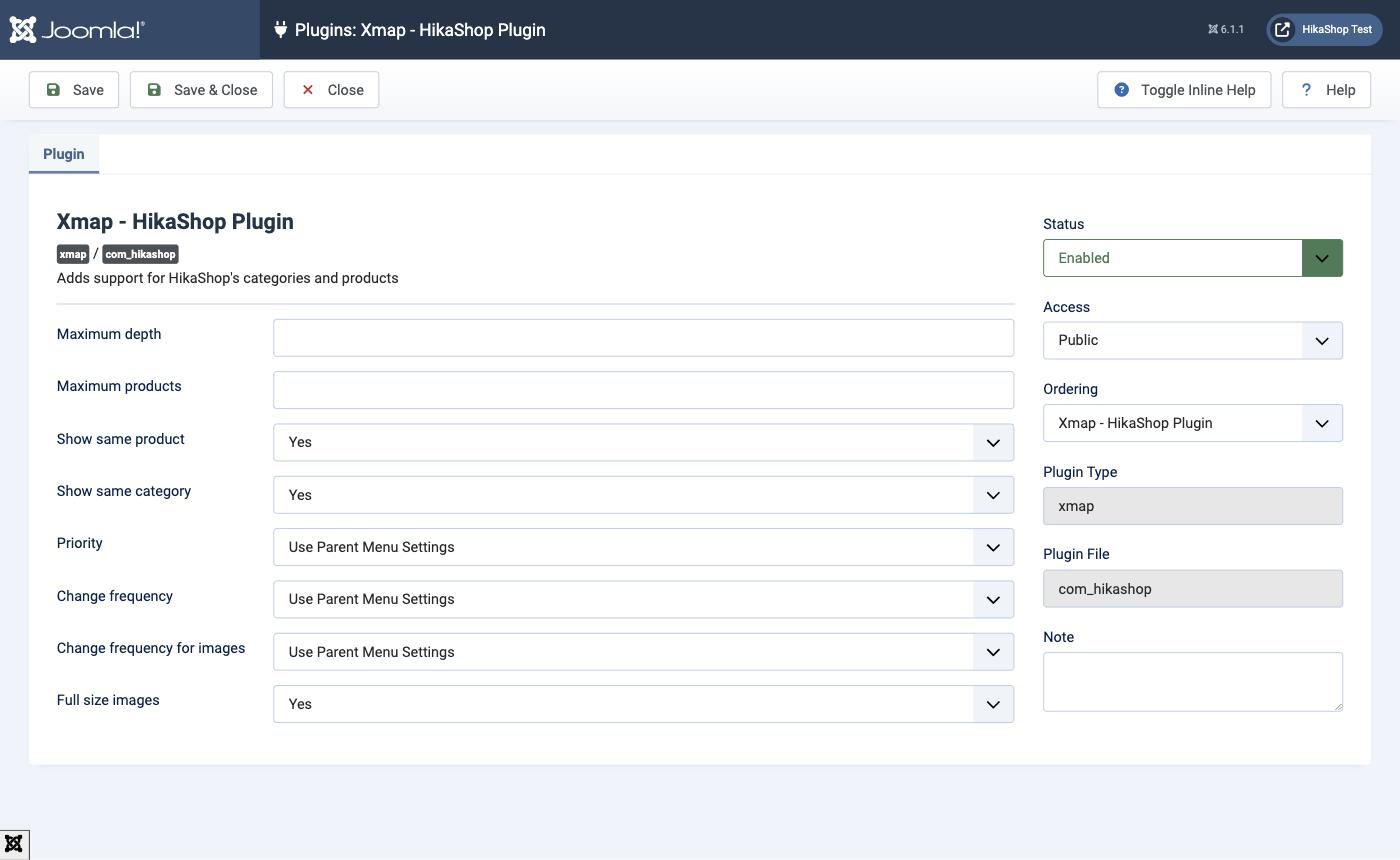Open the Access dropdown showing Public
The width and height of the screenshot is (1400, 860).
1193,341
